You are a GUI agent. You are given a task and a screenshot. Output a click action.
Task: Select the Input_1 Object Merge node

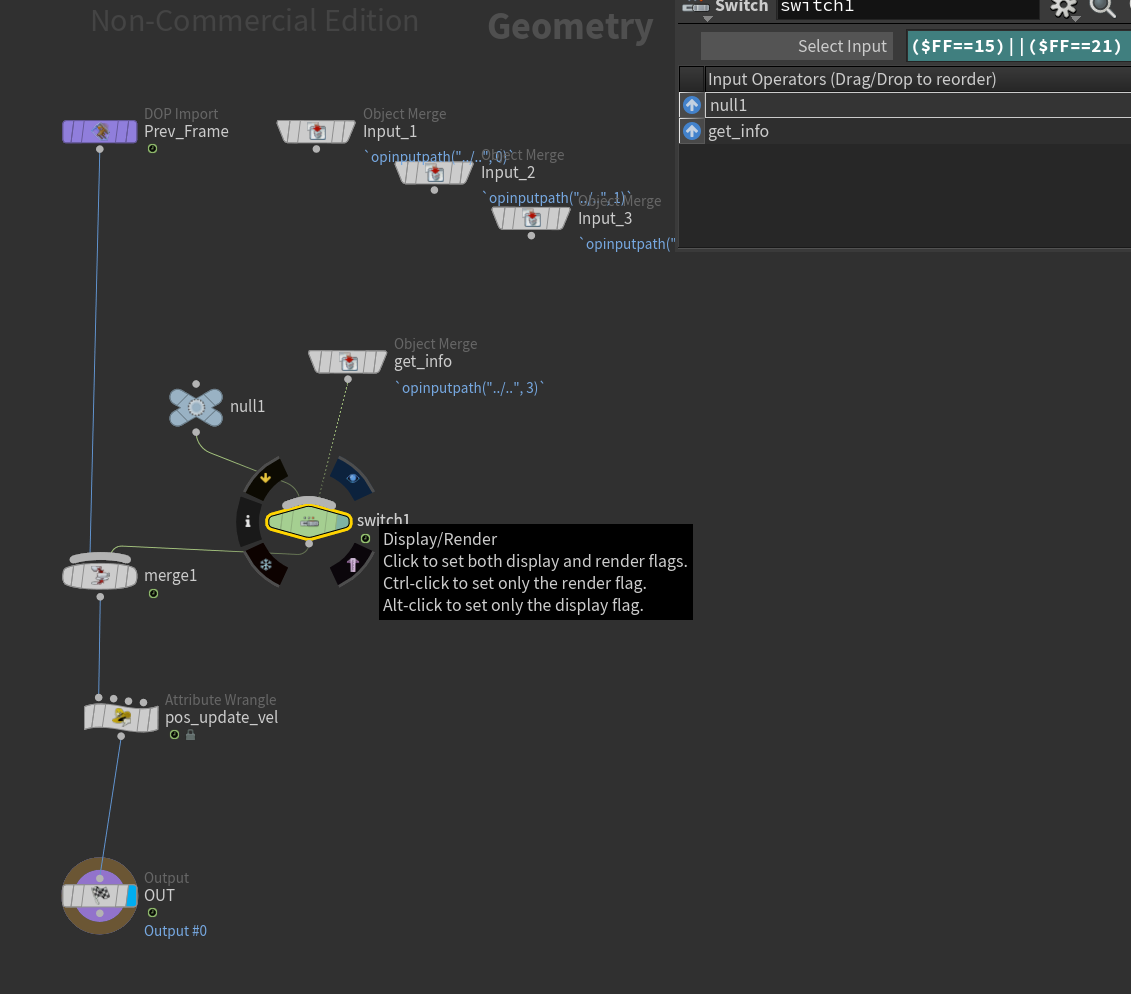[316, 131]
